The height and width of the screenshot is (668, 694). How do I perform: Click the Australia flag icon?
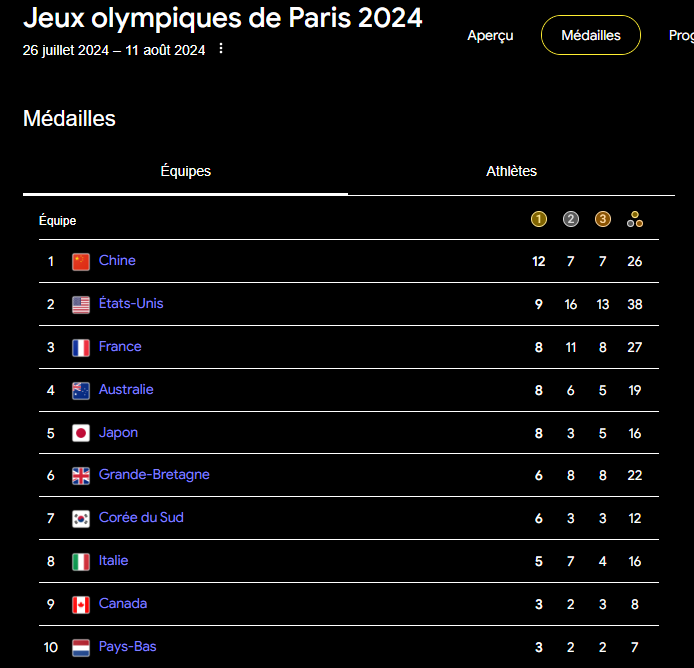pyautogui.click(x=81, y=391)
